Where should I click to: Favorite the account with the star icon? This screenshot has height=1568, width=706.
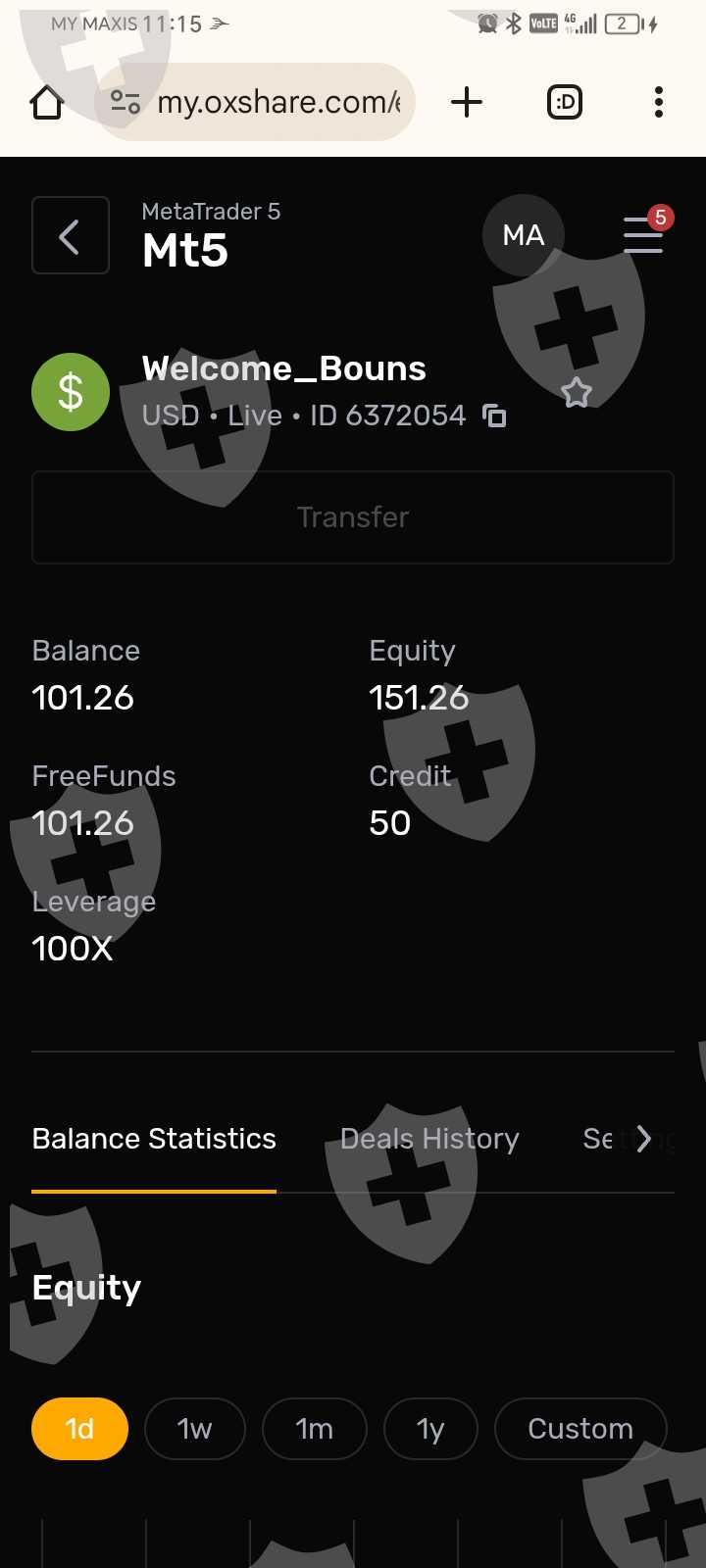(577, 392)
